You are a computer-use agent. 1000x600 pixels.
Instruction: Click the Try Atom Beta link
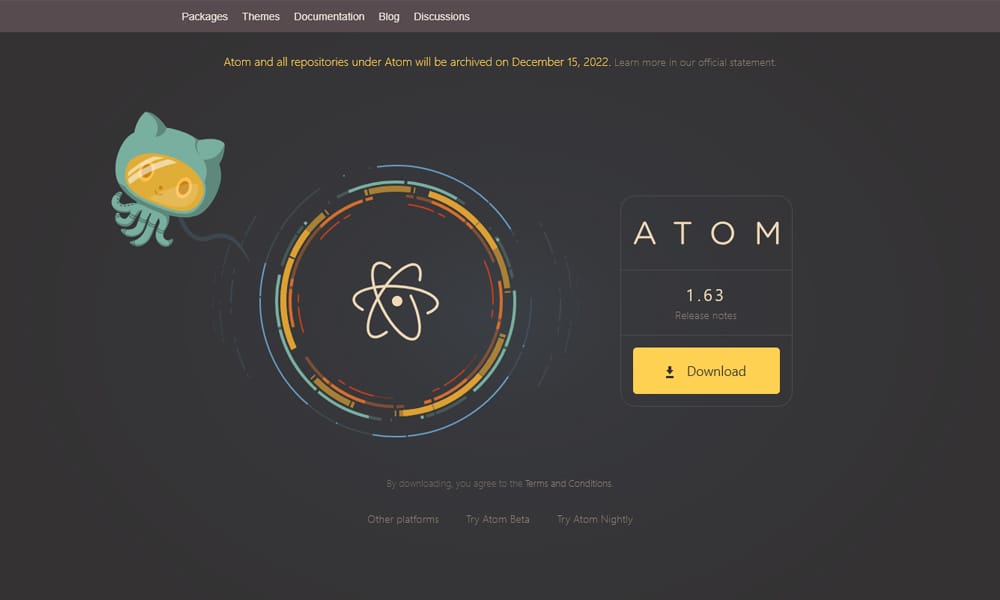coord(498,519)
